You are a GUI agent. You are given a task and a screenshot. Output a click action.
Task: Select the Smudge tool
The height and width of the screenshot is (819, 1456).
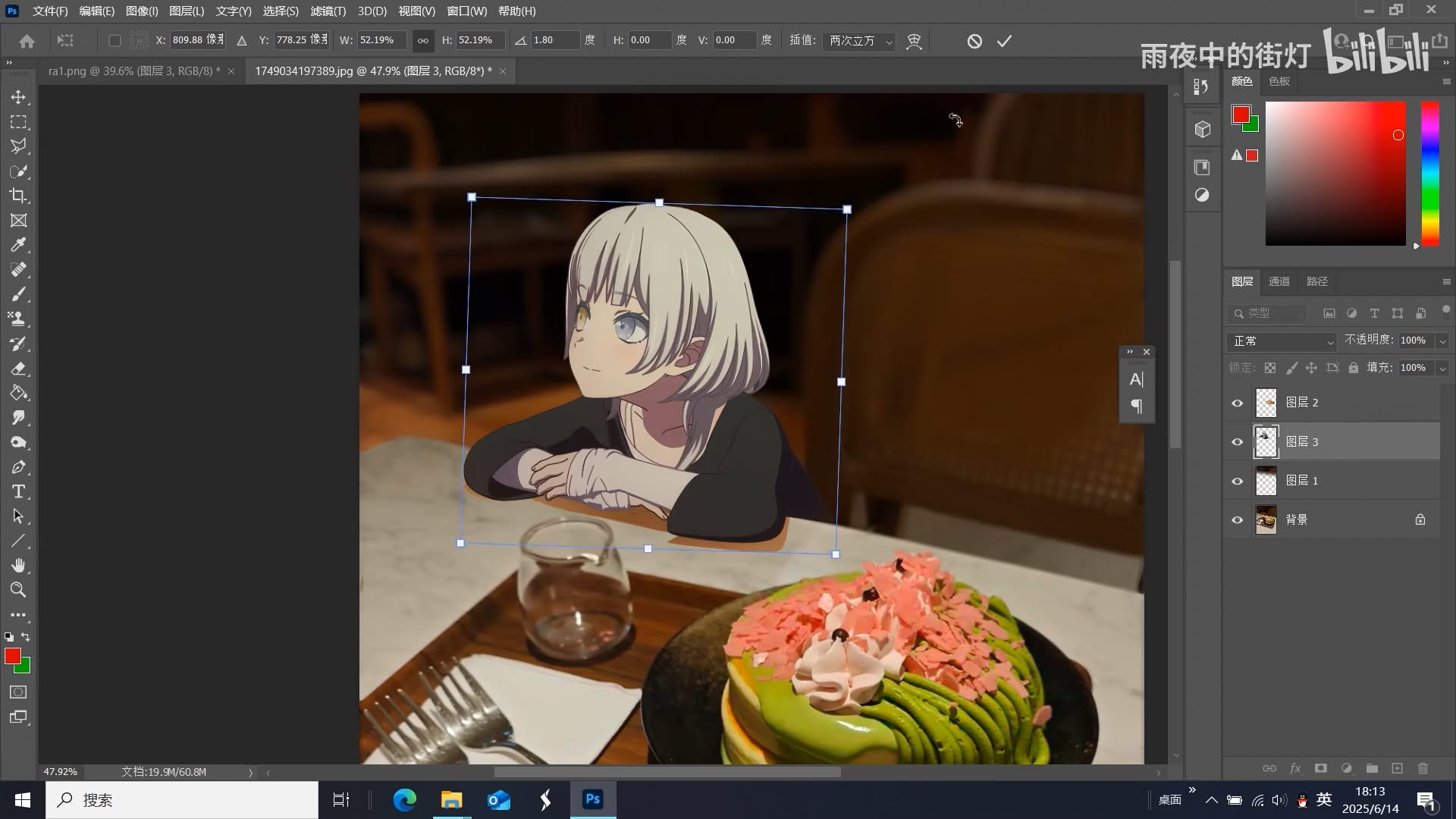[18, 418]
